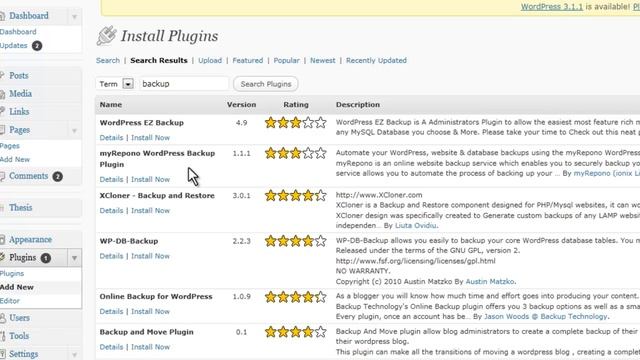The width and height of the screenshot is (640, 360).
Task: Open the Thesis menu
Action: [x=20, y=207]
